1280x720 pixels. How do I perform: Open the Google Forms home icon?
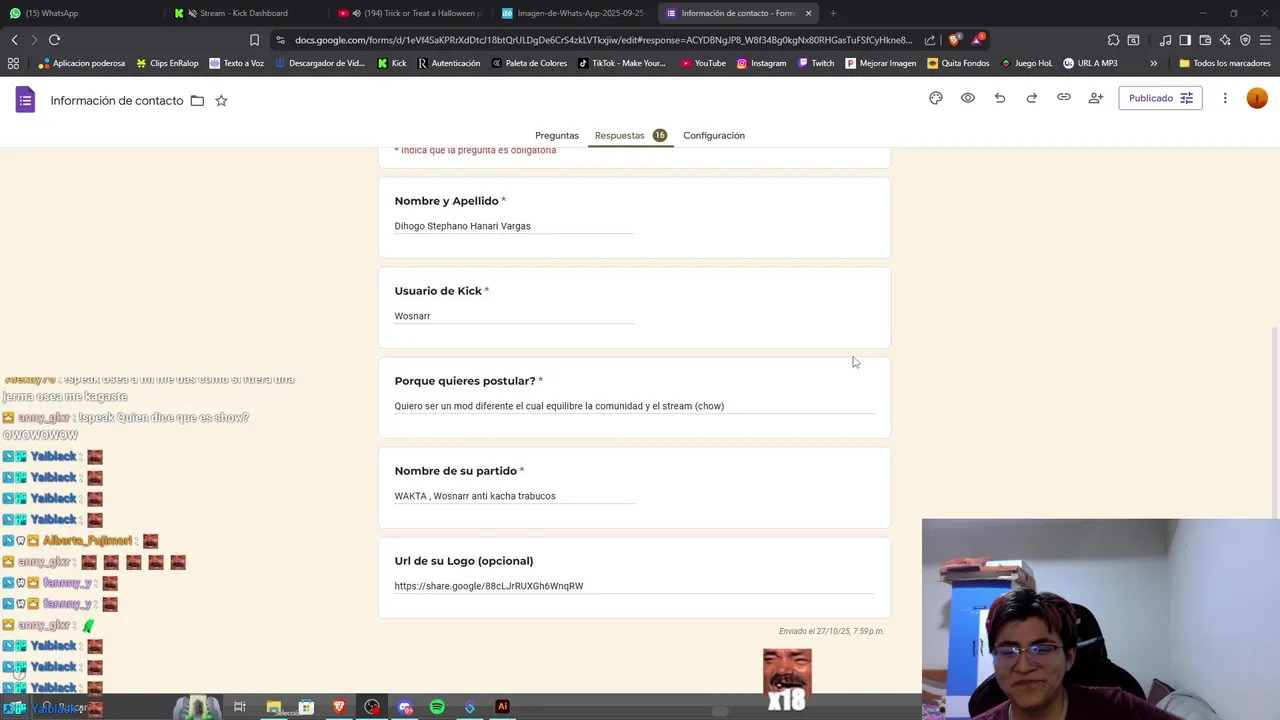(26, 100)
